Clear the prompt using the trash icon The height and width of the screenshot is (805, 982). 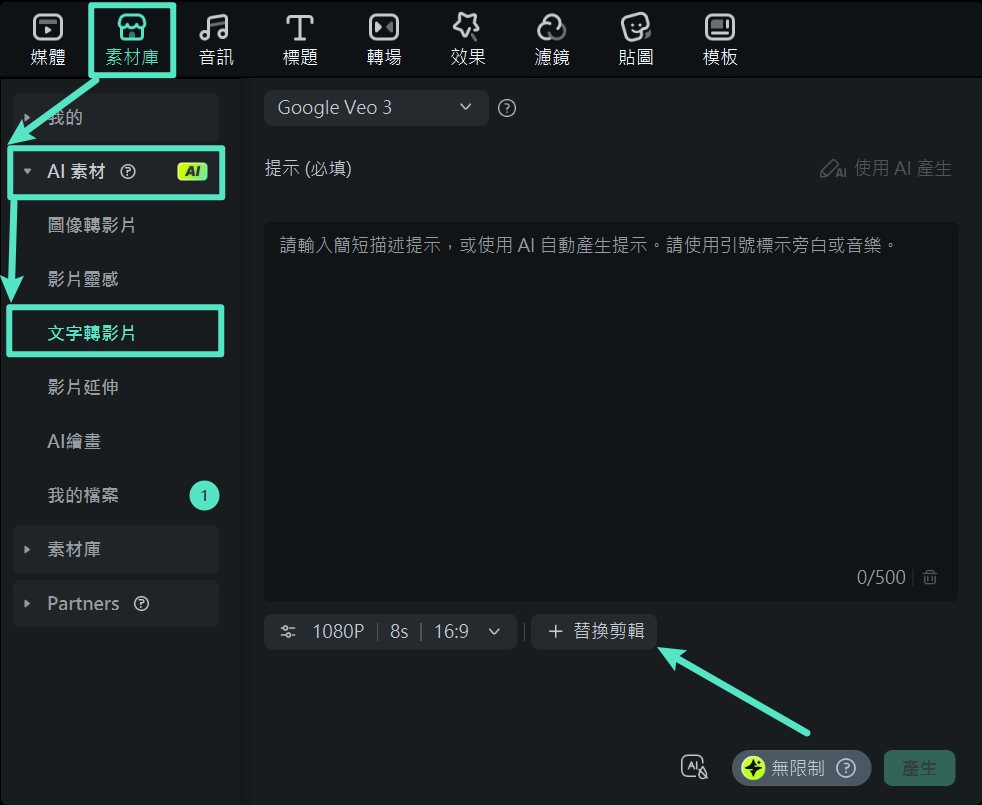(928, 577)
